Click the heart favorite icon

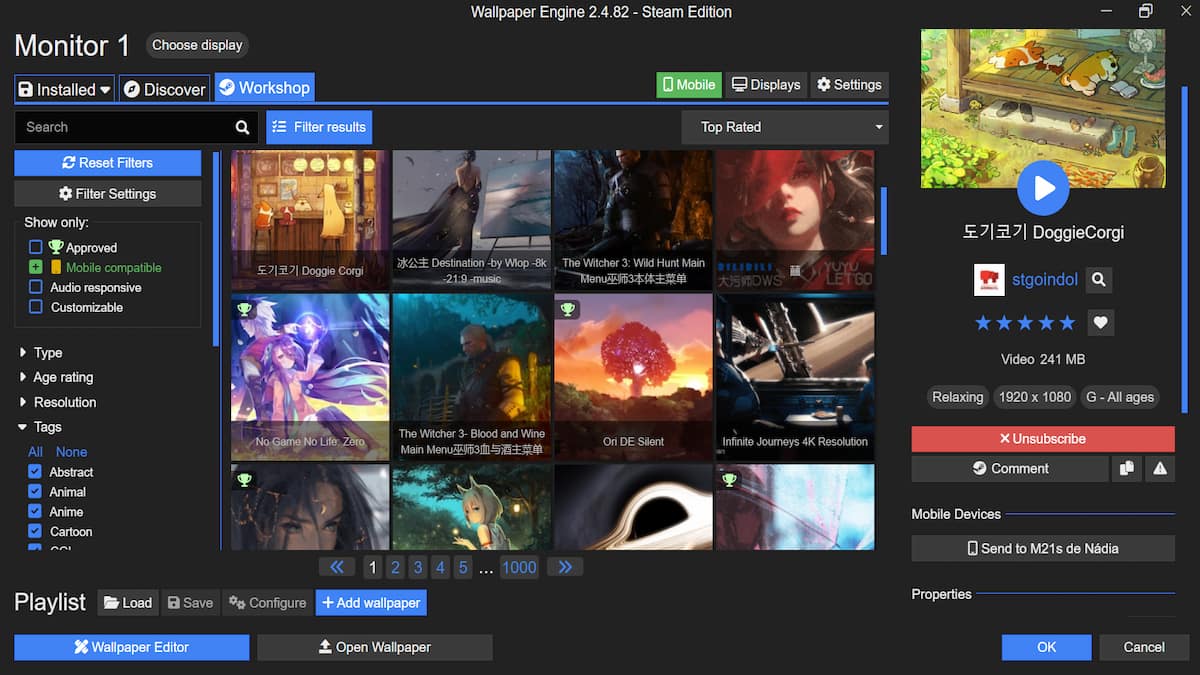pos(1100,323)
